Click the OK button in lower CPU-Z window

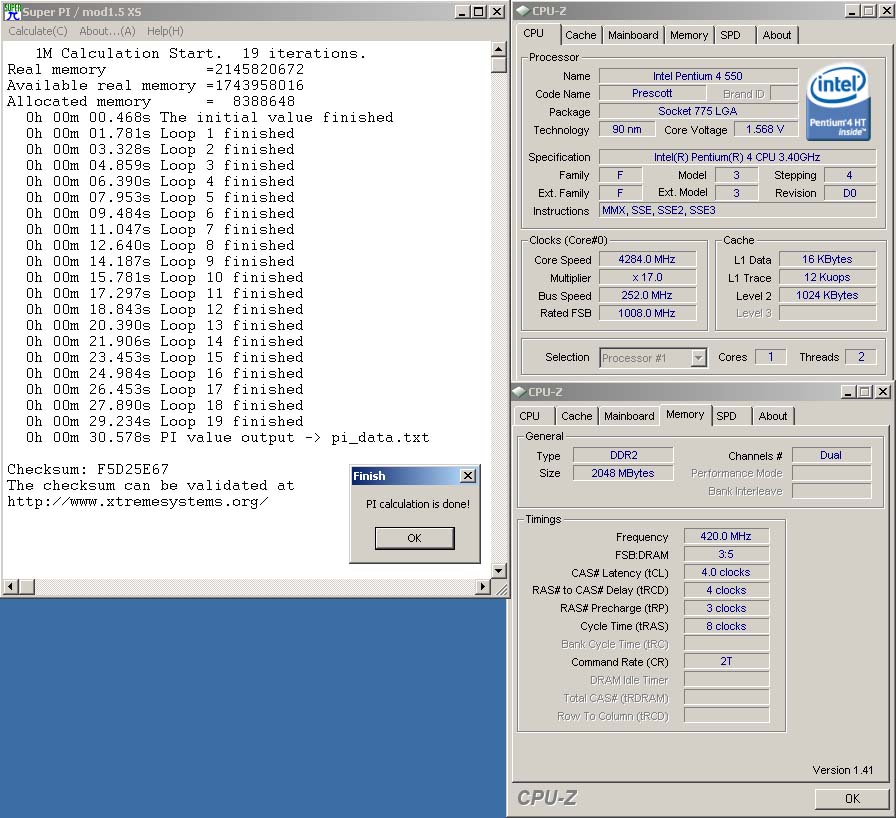click(x=852, y=799)
